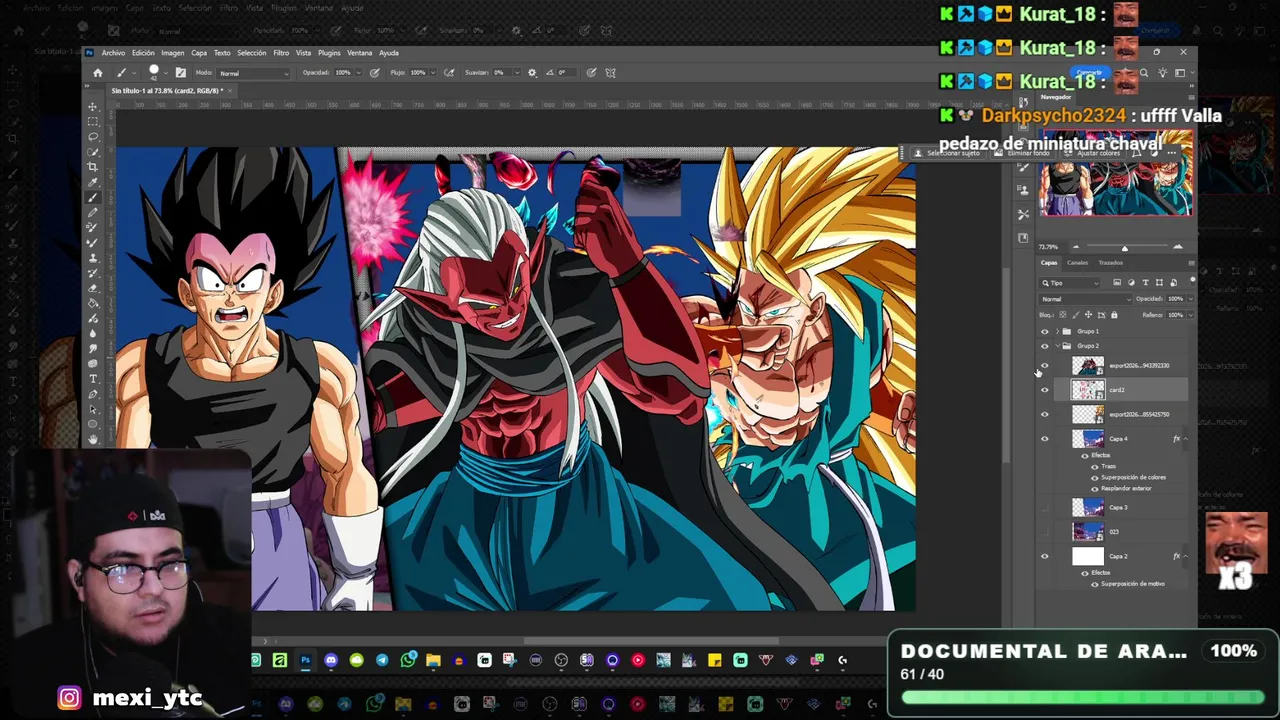
Task: Open the Archivo menu
Action: [x=113, y=53]
